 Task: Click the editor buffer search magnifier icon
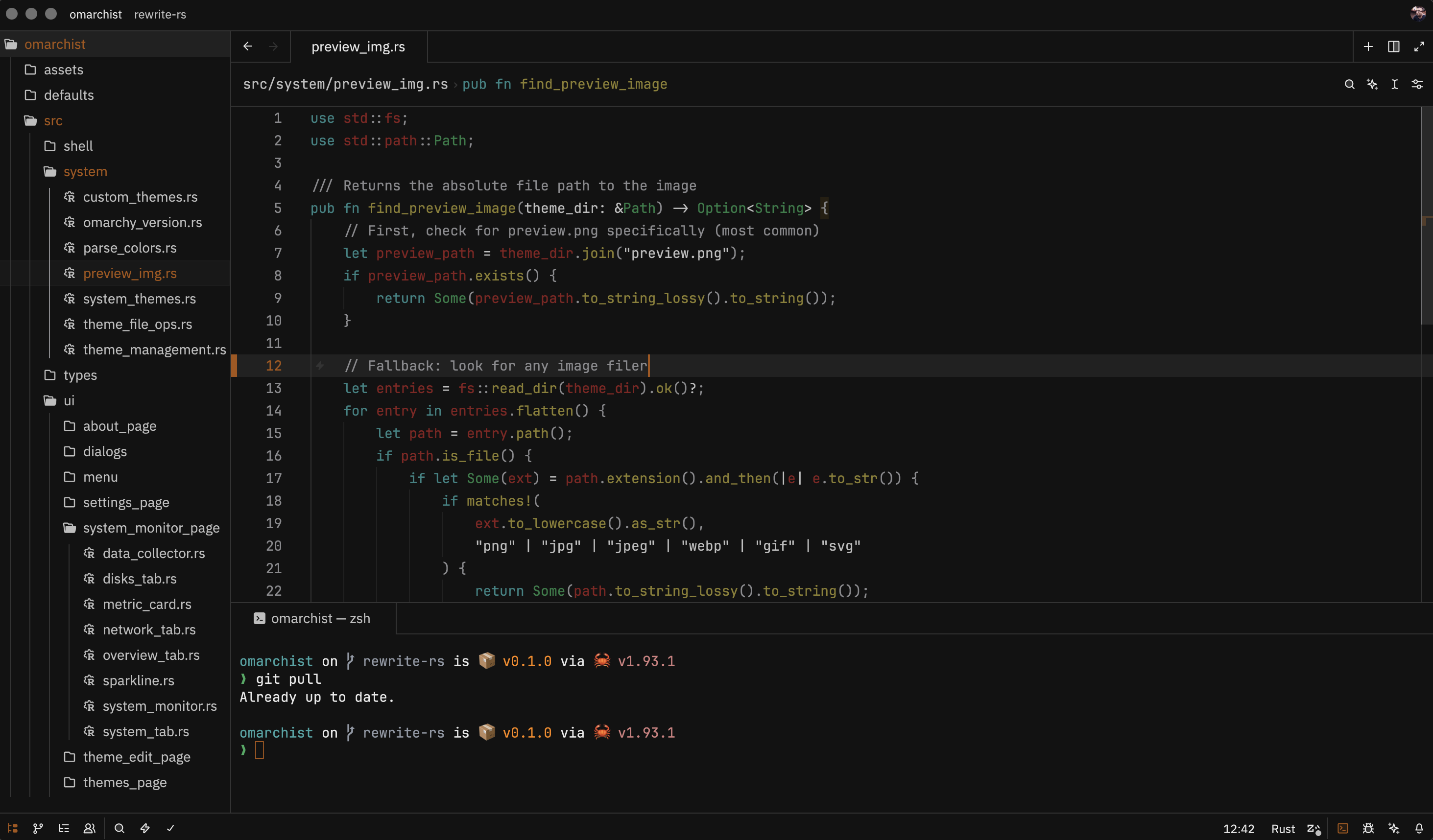point(1349,84)
